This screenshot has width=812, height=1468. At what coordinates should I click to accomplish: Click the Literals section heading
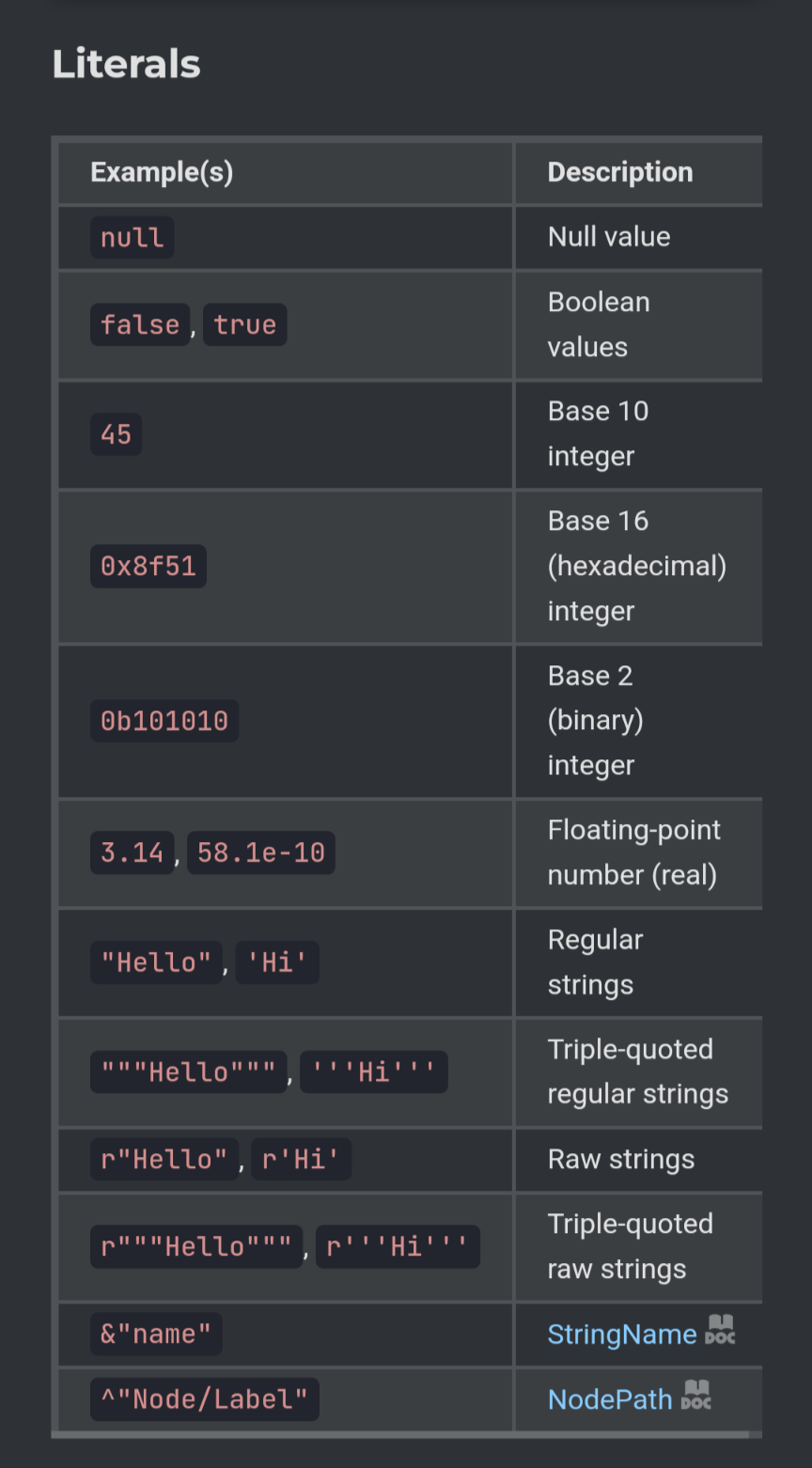tap(126, 64)
